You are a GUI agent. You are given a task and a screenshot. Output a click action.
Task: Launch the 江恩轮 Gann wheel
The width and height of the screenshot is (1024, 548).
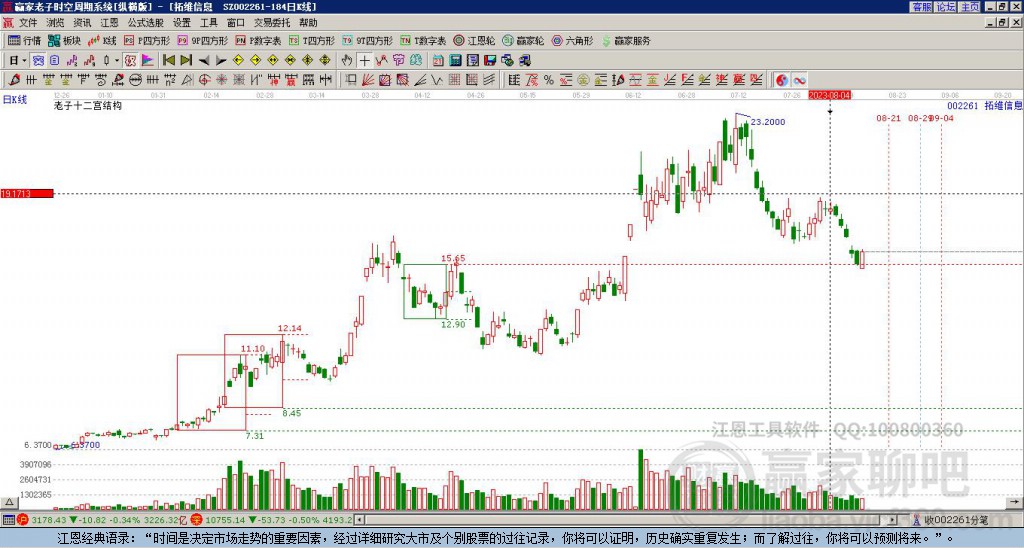coord(474,40)
